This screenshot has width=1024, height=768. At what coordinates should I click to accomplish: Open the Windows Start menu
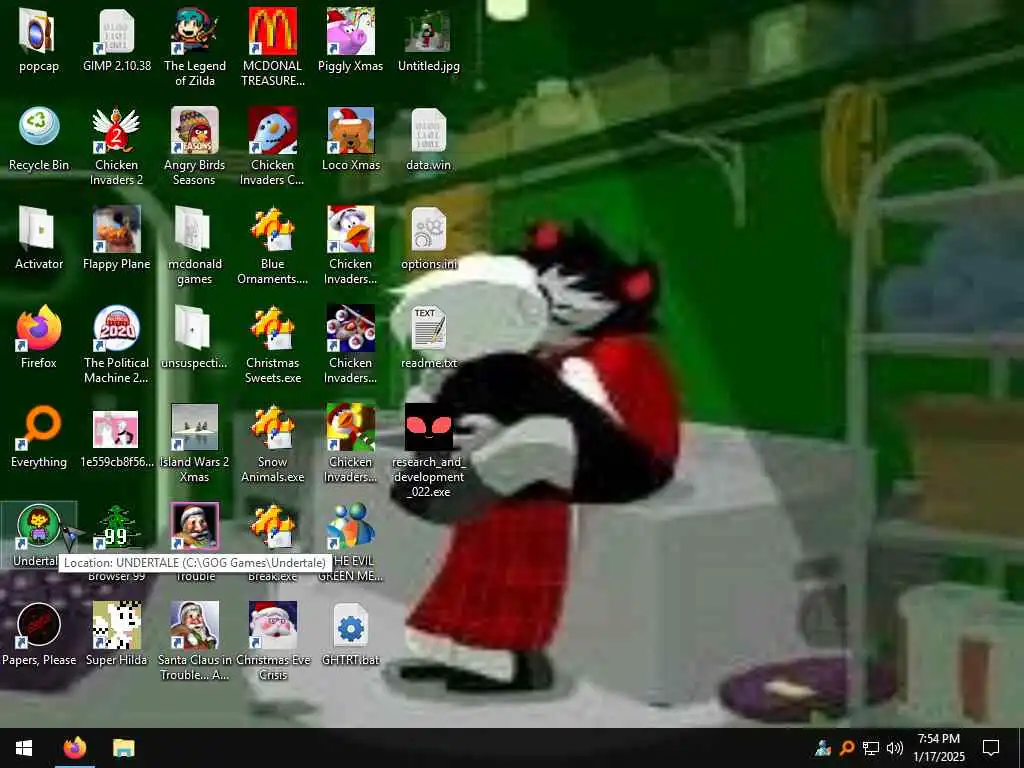pyautogui.click(x=24, y=748)
